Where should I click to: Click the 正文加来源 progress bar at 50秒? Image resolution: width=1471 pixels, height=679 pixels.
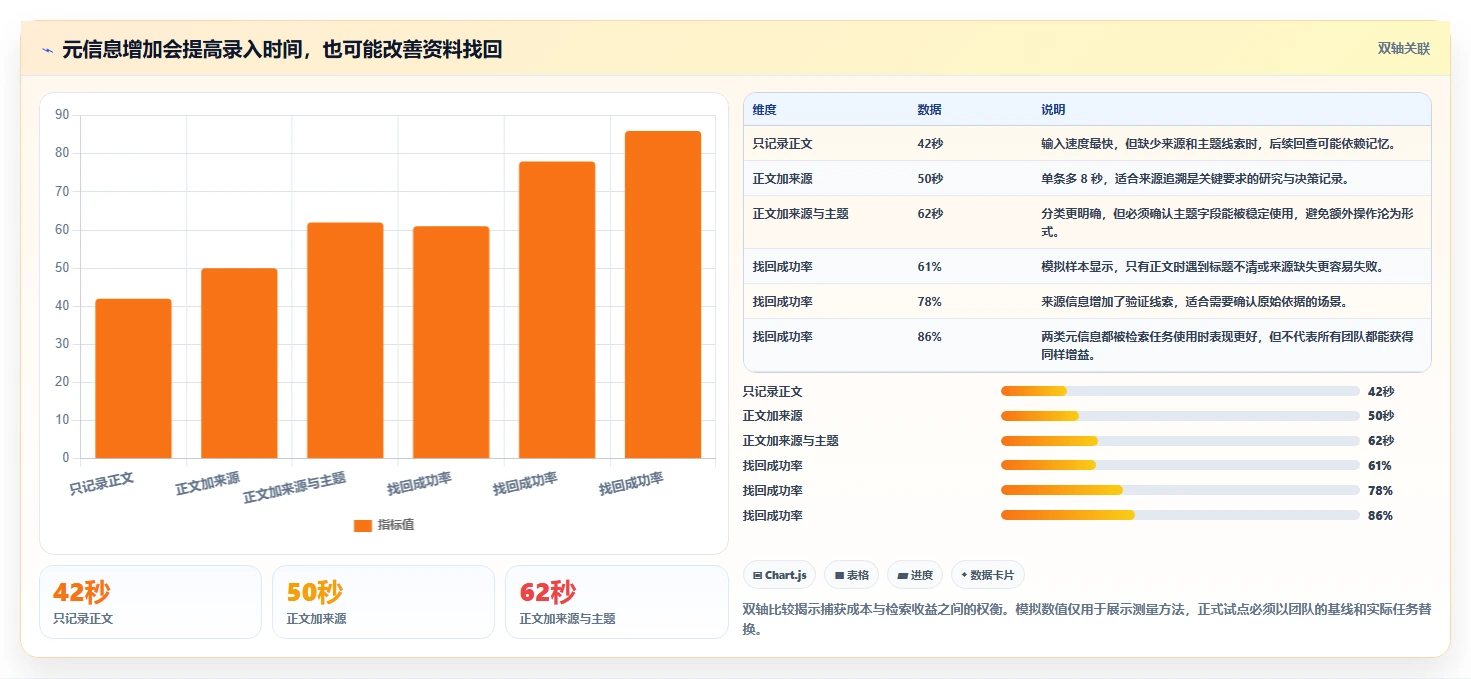(1180, 416)
